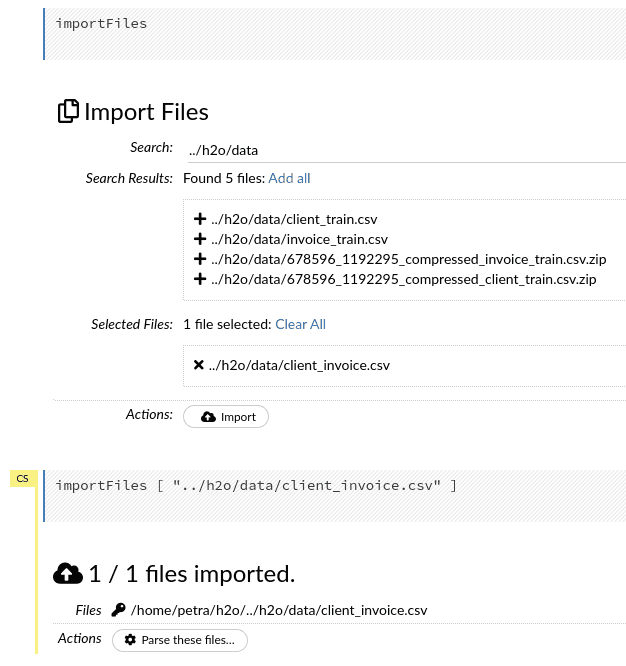This screenshot has width=626, height=666.
Task: Click the gear icon in Parse button
Action: click(x=130, y=640)
